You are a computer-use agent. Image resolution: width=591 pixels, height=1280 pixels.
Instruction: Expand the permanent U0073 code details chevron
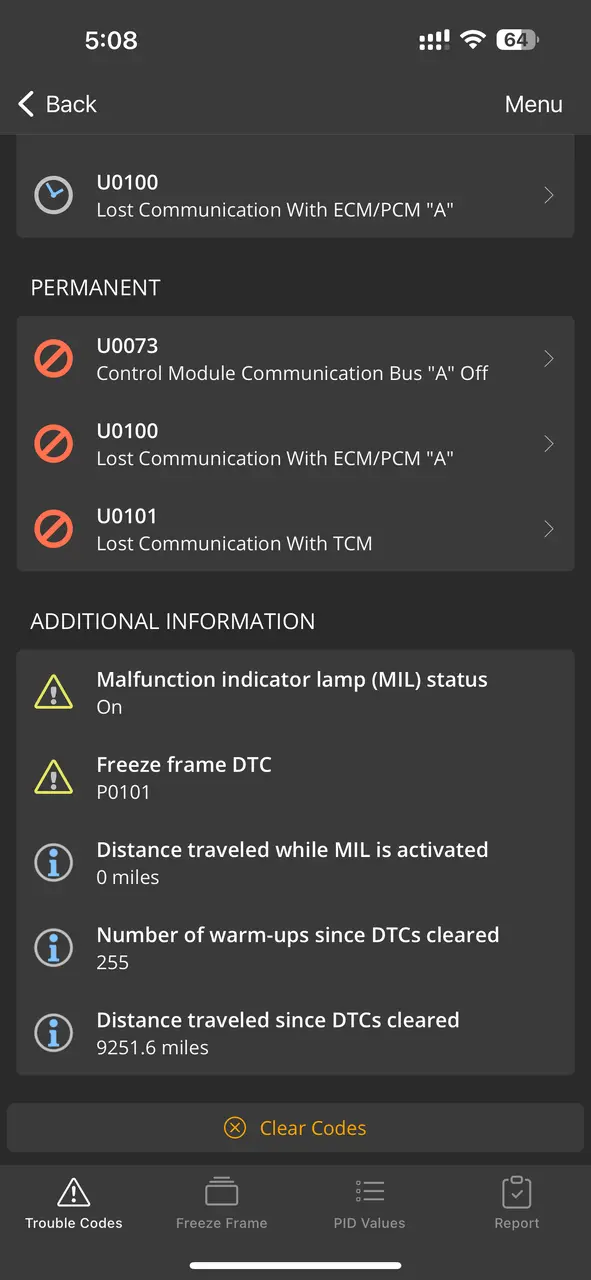(x=549, y=359)
